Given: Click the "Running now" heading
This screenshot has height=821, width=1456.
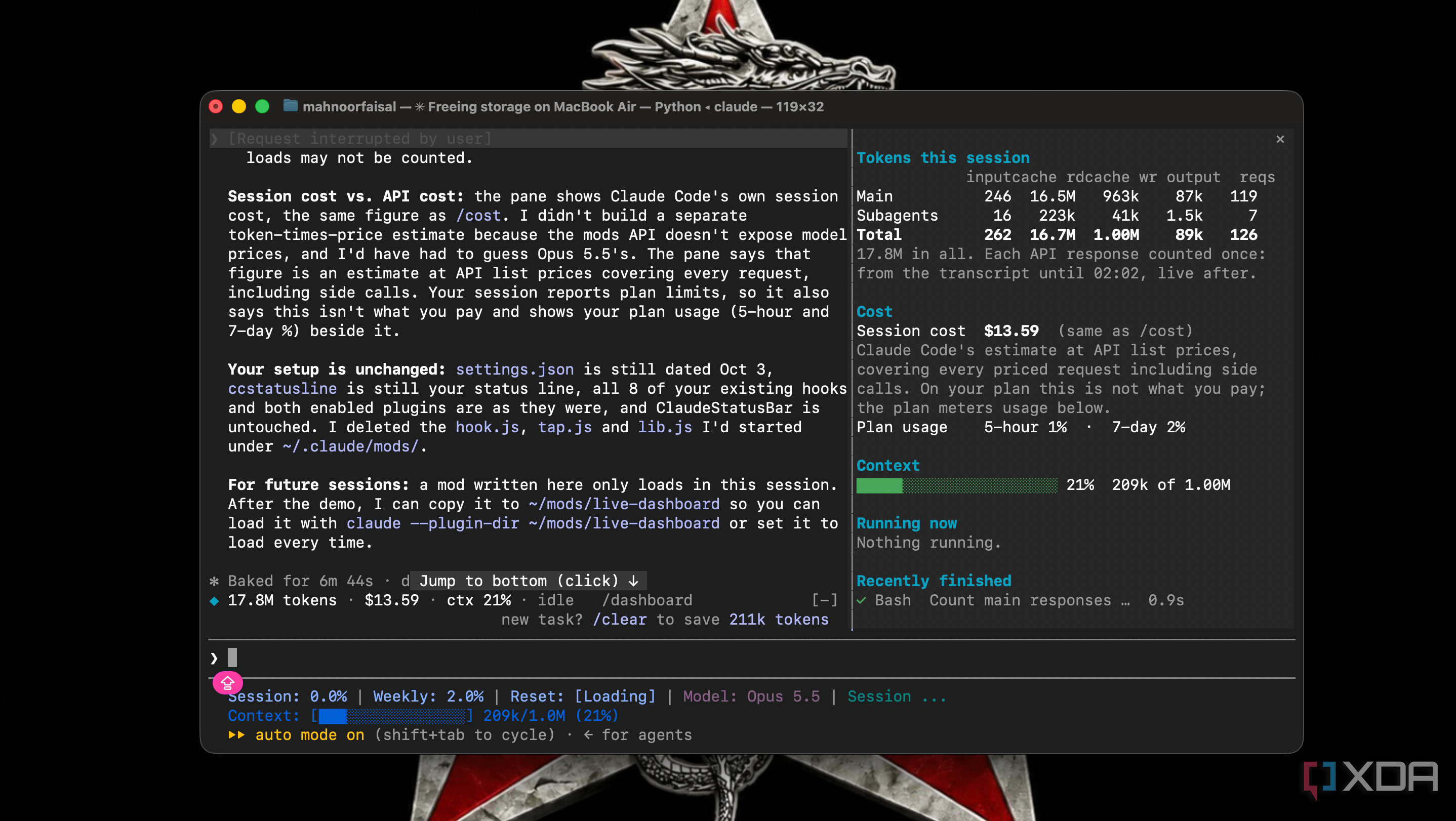Looking at the screenshot, I should tap(907, 523).
